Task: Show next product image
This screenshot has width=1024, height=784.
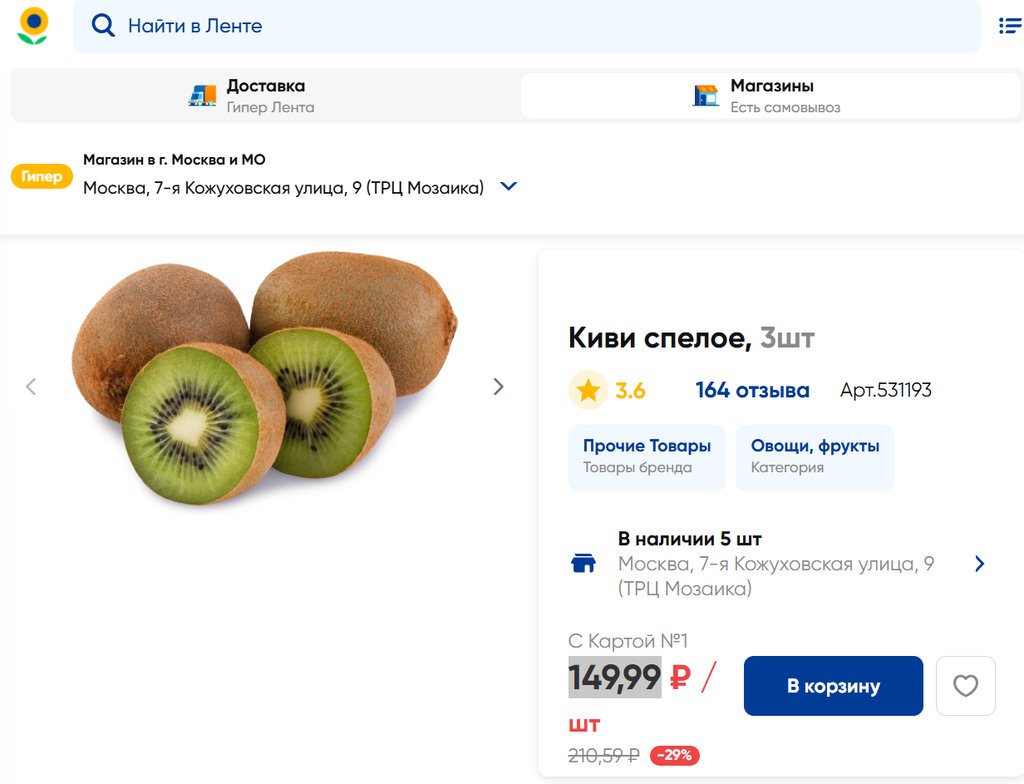Action: tap(498, 387)
